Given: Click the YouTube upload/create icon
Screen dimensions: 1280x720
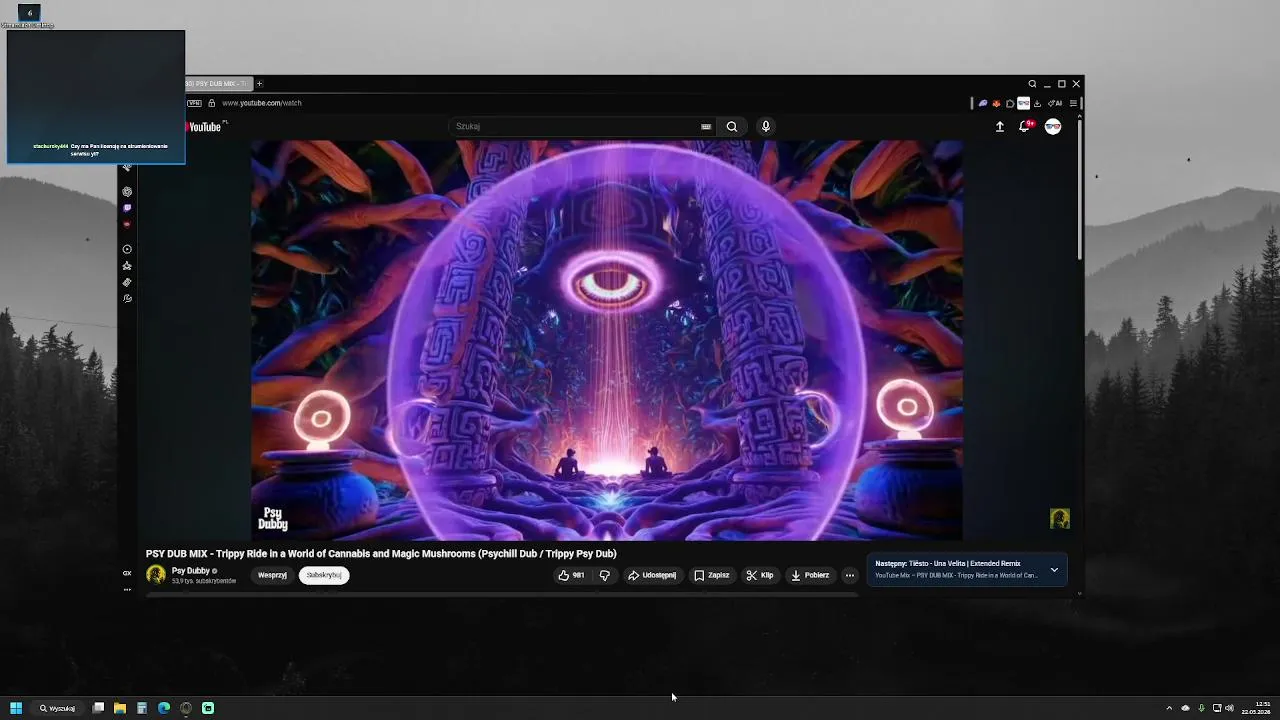Looking at the screenshot, I should (x=999, y=126).
